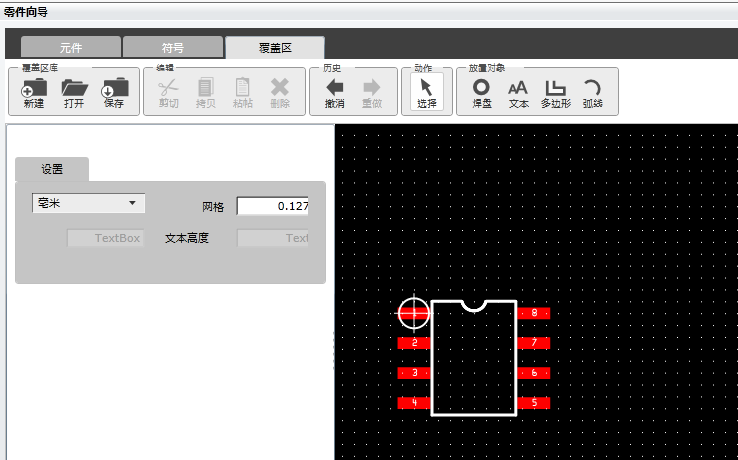This screenshot has height=460, width=738.
Task: Click the 网格 label text
Action: [x=213, y=207]
